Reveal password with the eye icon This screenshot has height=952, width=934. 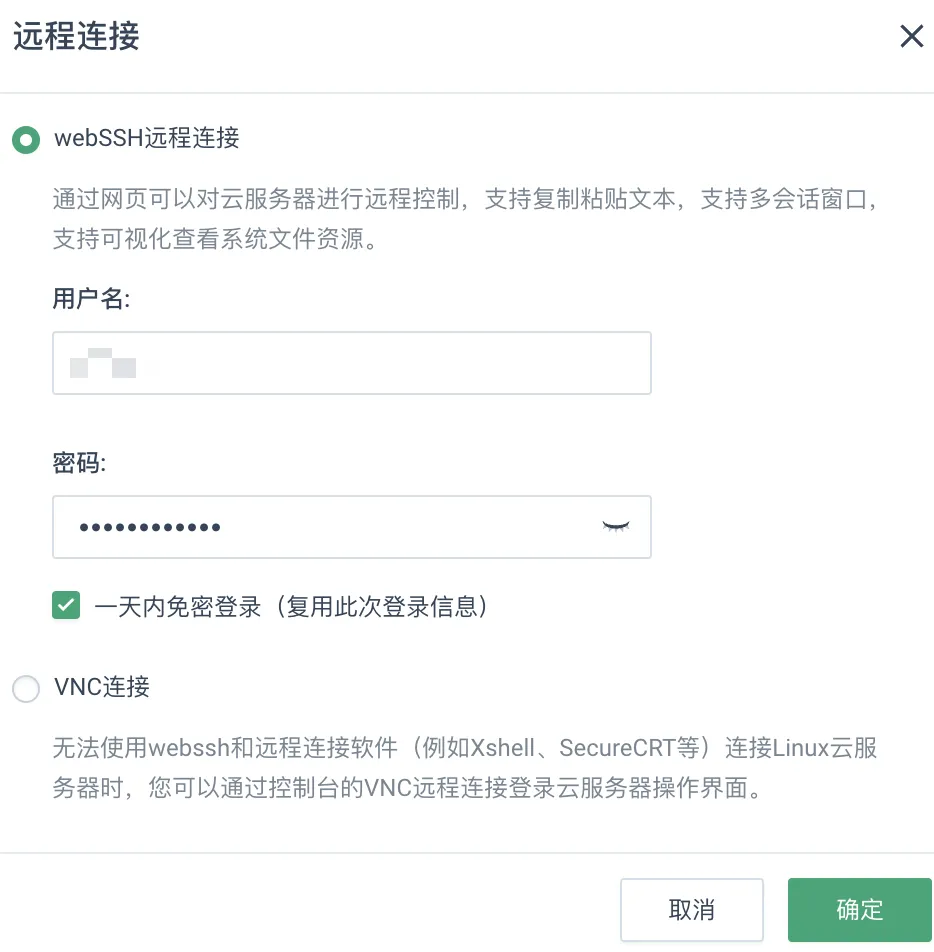coord(615,526)
